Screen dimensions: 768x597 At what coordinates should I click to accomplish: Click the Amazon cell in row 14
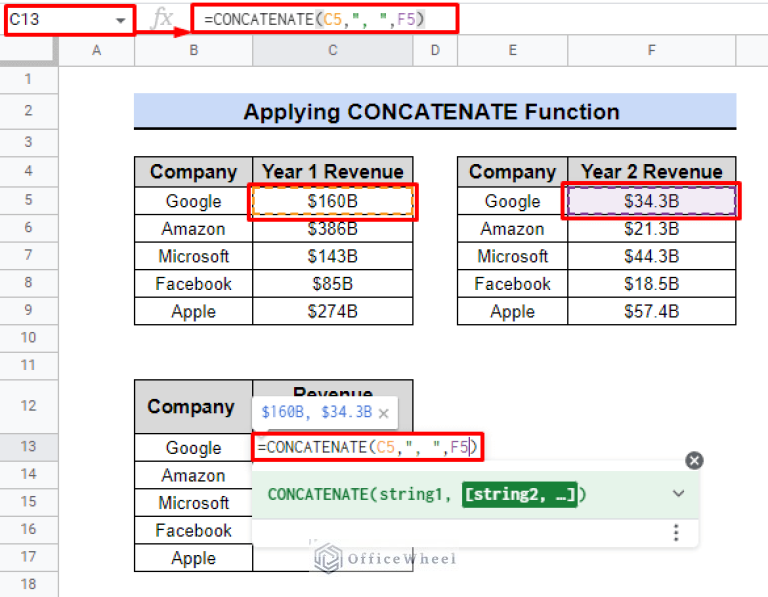point(193,475)
